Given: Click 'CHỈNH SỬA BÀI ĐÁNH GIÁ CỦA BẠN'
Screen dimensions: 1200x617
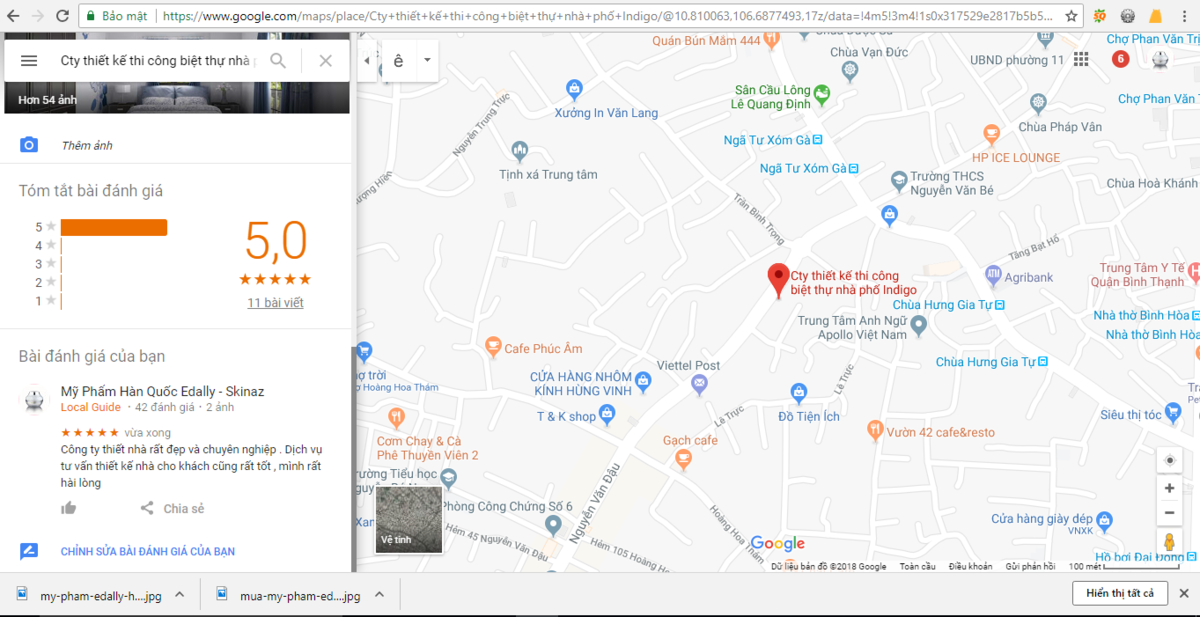Looking at the screenshot, I should click(x=148, y=551).
